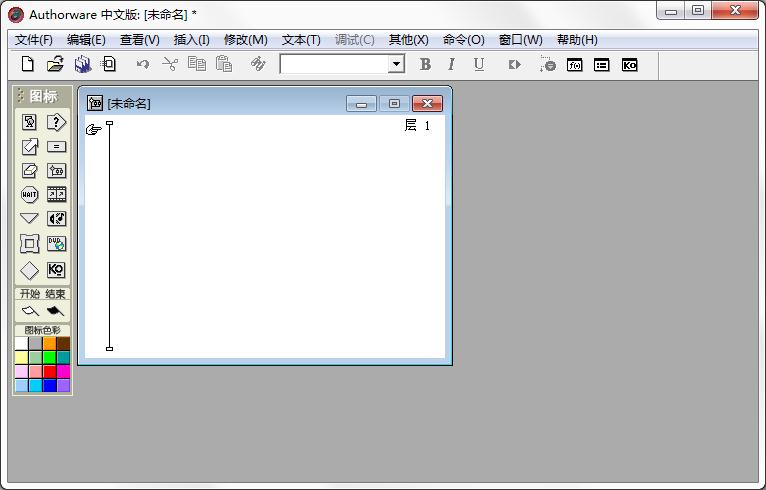Open the 其他(X) menu

coord(408,40)
